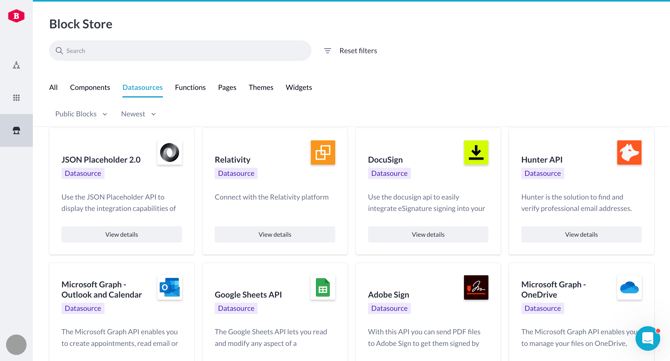Show the Themes tab
The height and width of the screenshot is (361, 670).
(261, 88)
